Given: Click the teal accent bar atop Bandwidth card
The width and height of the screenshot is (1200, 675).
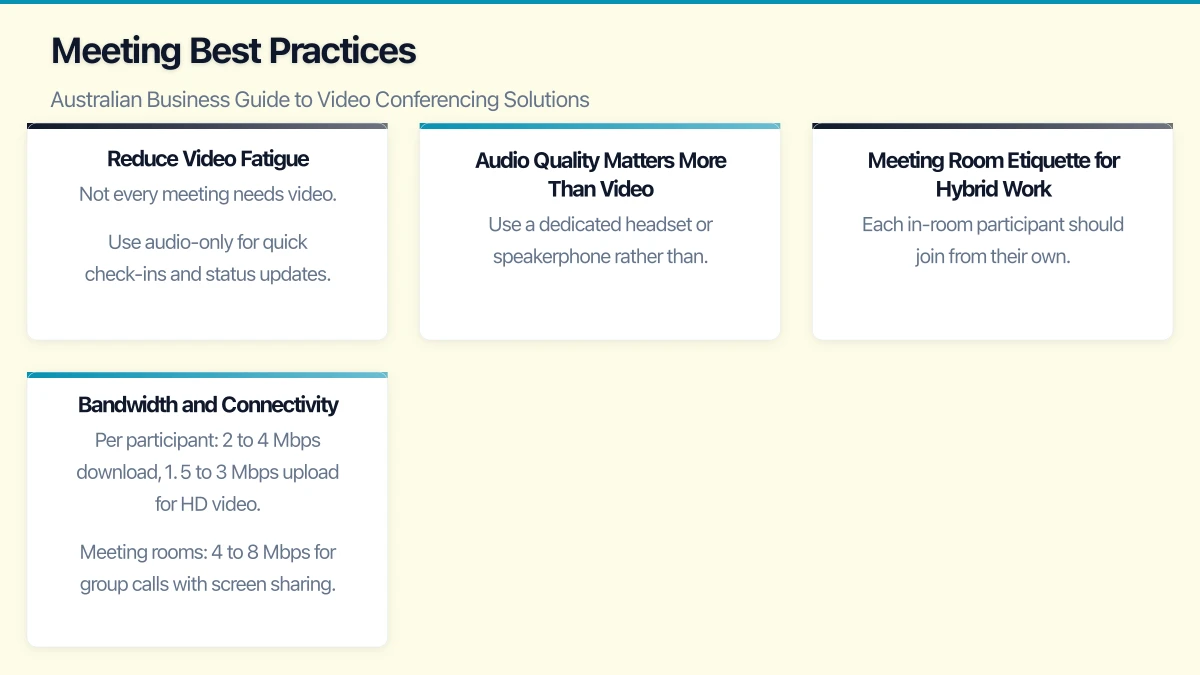Looking at the screenshot, I should pyautogui.click(x=207, y=375).
